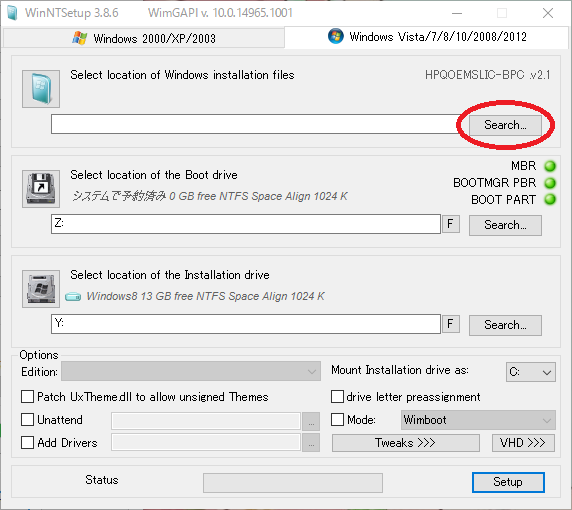Click the Boot drive path field with Z:
572x510 pixels.
pyautogui.click(x=246, y=224)
